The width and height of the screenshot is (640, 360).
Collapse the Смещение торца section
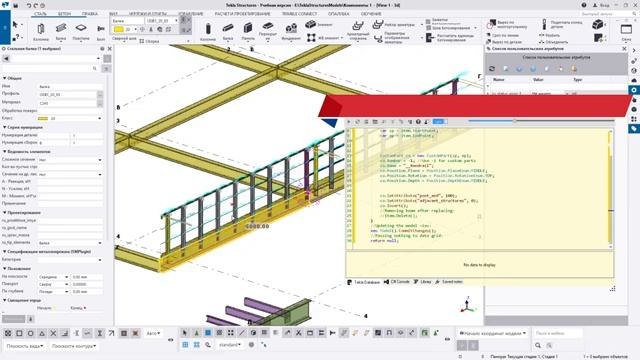point(4,300)
